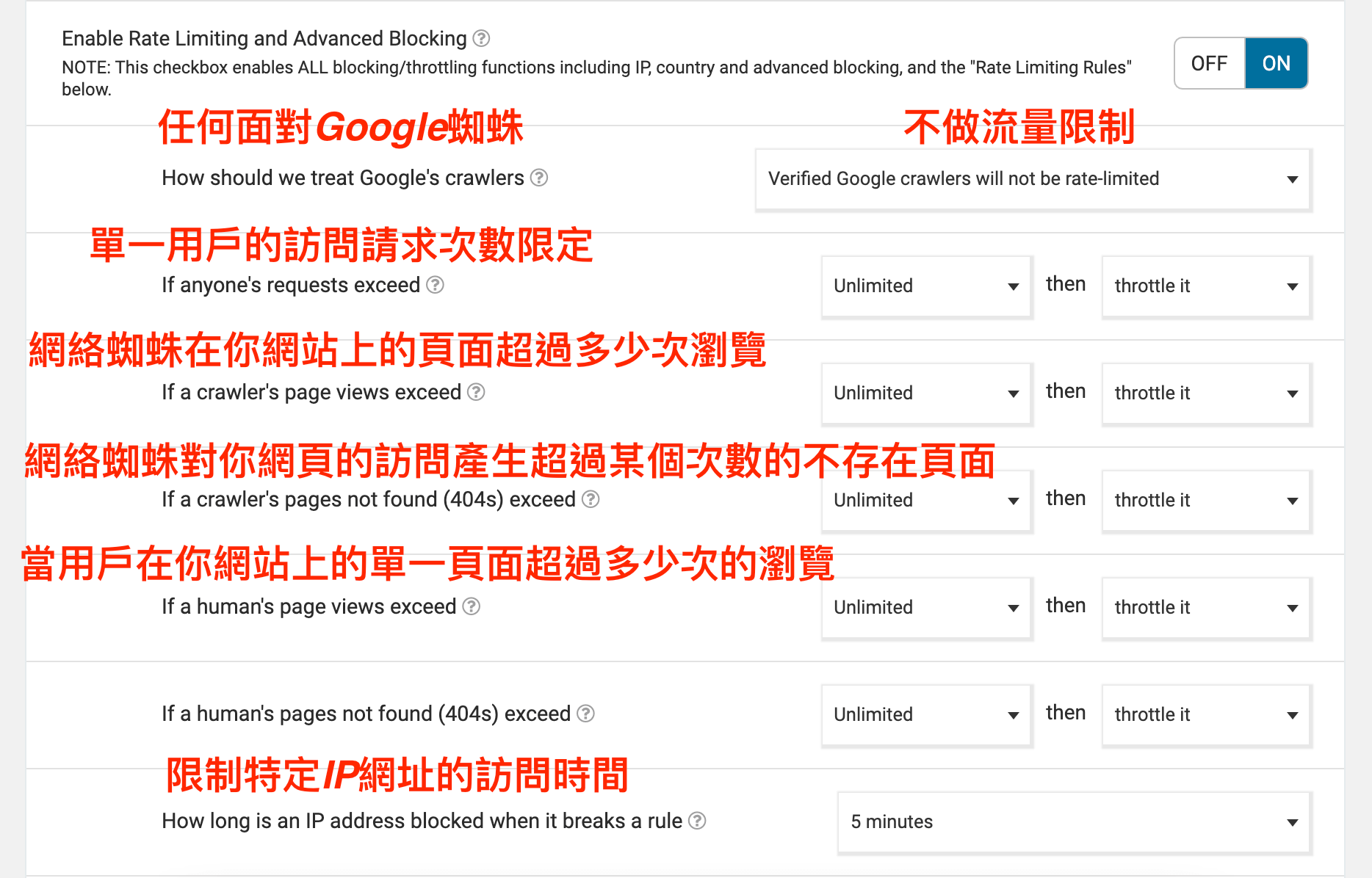
Task: Expand anyone's requests Unlimited dropdown
Action: [x=926, y=286]
